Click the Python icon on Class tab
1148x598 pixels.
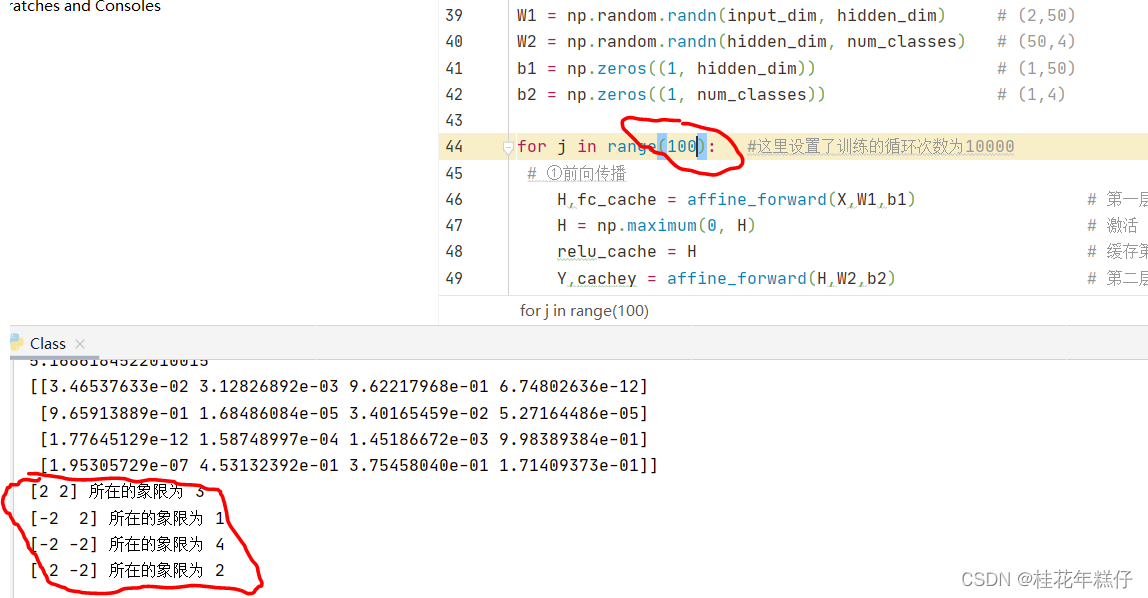click(x=16, y=343)
